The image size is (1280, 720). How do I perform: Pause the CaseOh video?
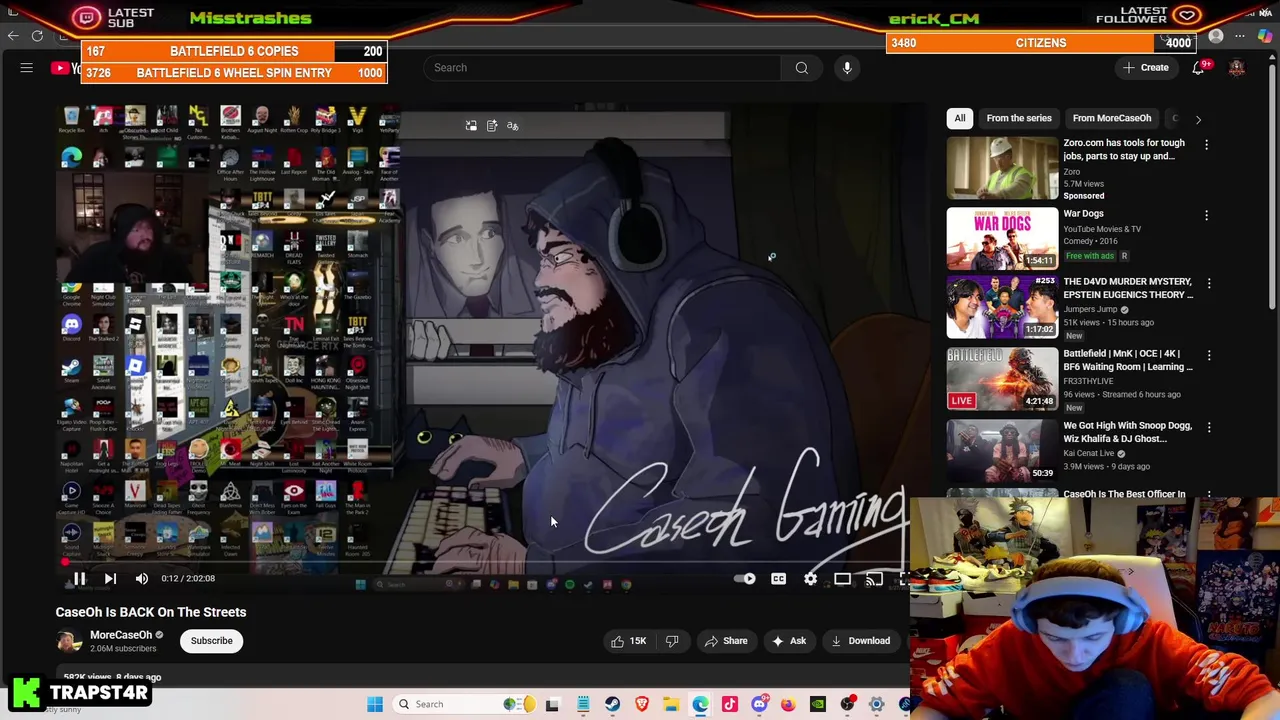click(79, 578)
